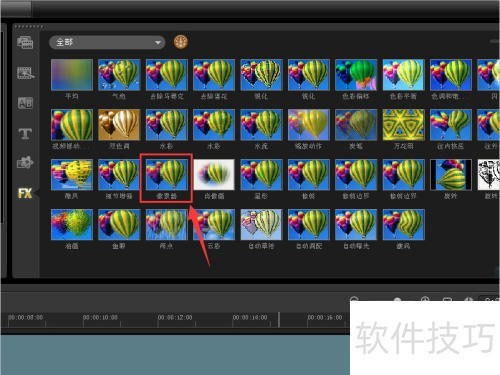Expand the 全部 filter category dropdown

(107, 42)
